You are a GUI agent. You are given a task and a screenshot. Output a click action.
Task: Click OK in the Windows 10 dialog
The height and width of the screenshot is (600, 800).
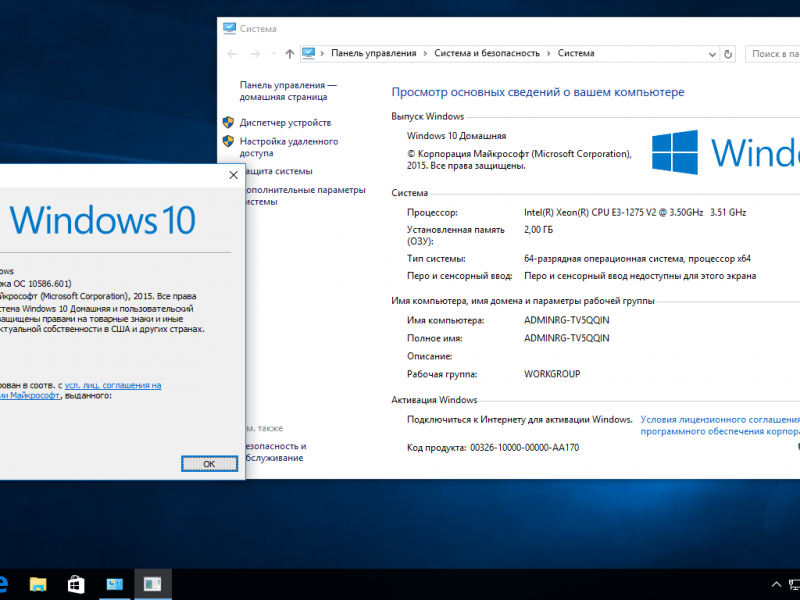click(x=209, y=464)
